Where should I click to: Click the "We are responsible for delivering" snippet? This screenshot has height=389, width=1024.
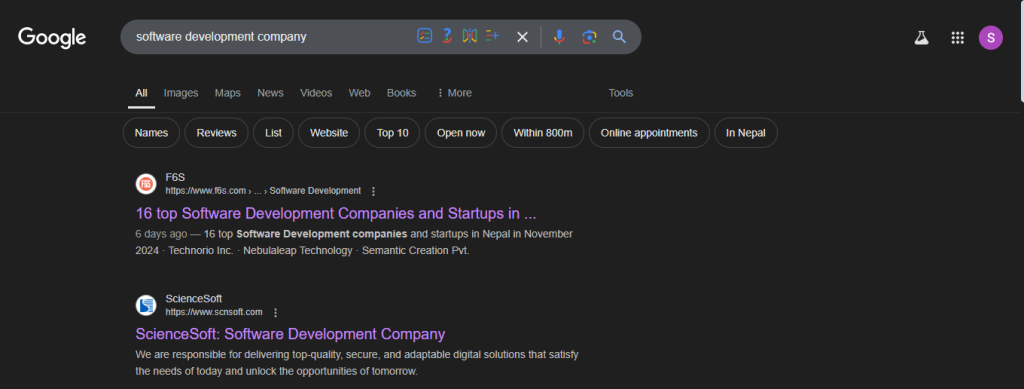point(357,363)
